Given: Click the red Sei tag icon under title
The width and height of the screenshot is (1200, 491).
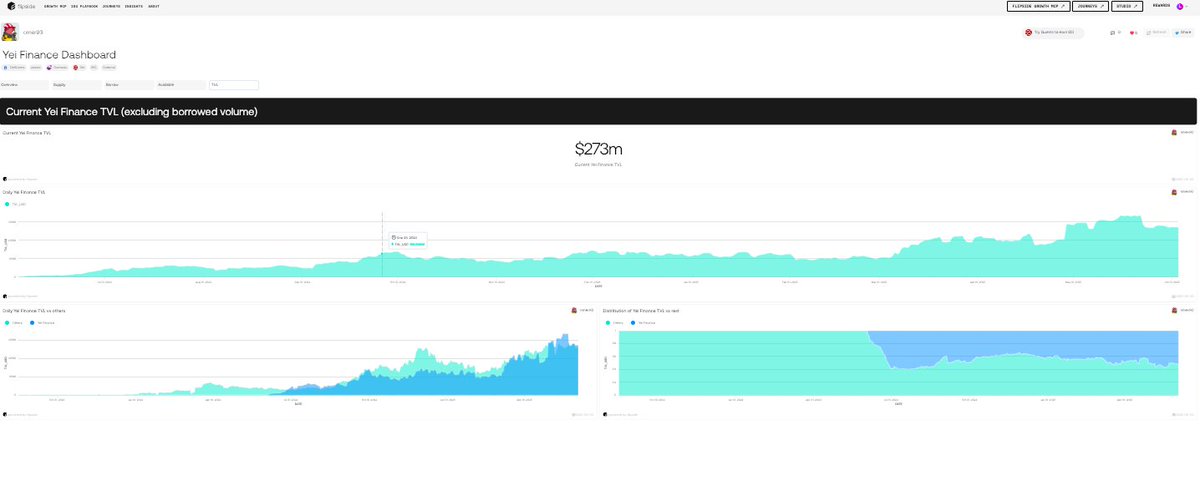Looking at the screenshot, I should [76, 68].
